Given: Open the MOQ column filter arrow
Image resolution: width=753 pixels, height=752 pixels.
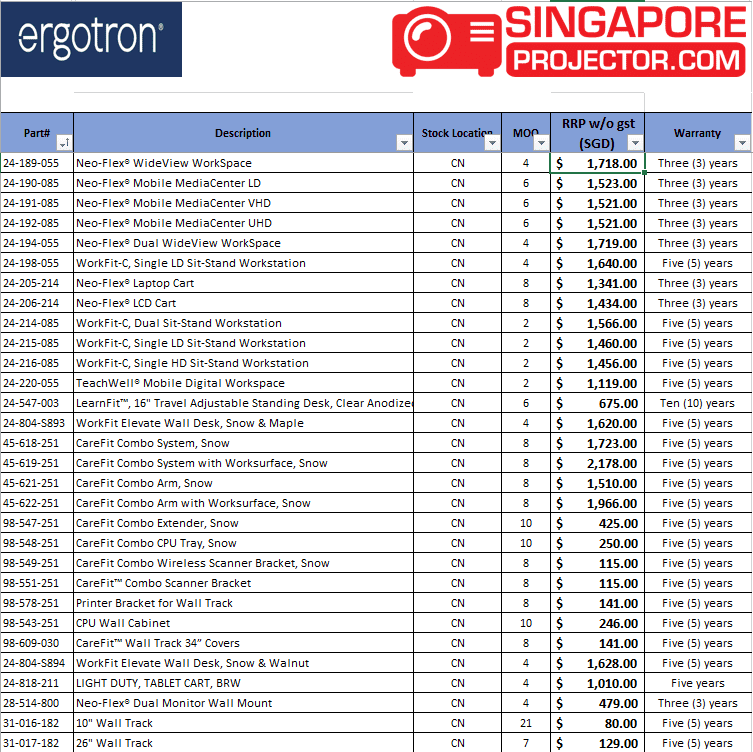Looking at the screenshot, I should pos(541,143).
